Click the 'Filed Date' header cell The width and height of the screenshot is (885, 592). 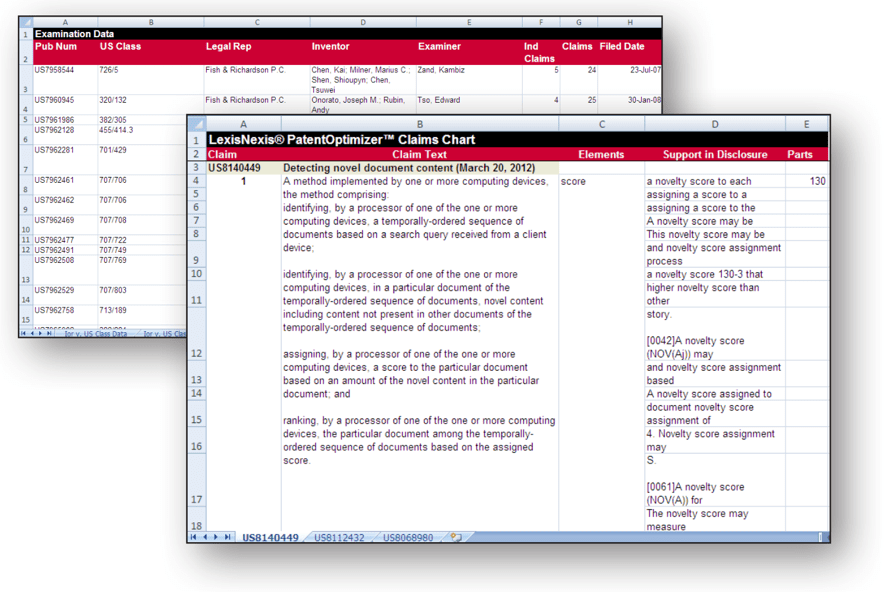click(x=629, y=52)
